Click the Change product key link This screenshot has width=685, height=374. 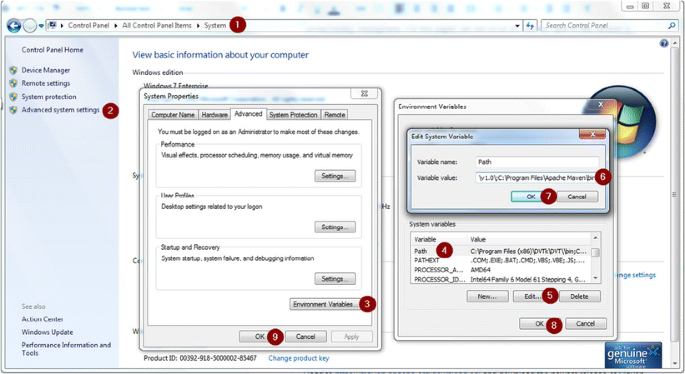[x=298, y=358]
